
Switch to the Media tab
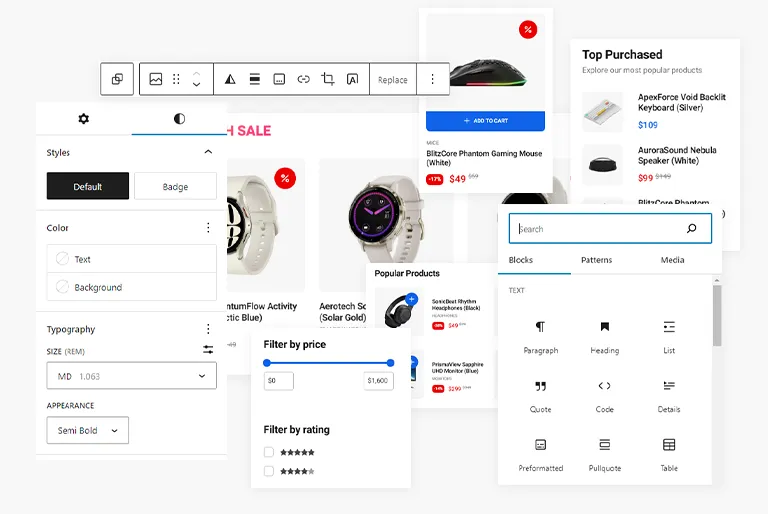coord(672,260)
